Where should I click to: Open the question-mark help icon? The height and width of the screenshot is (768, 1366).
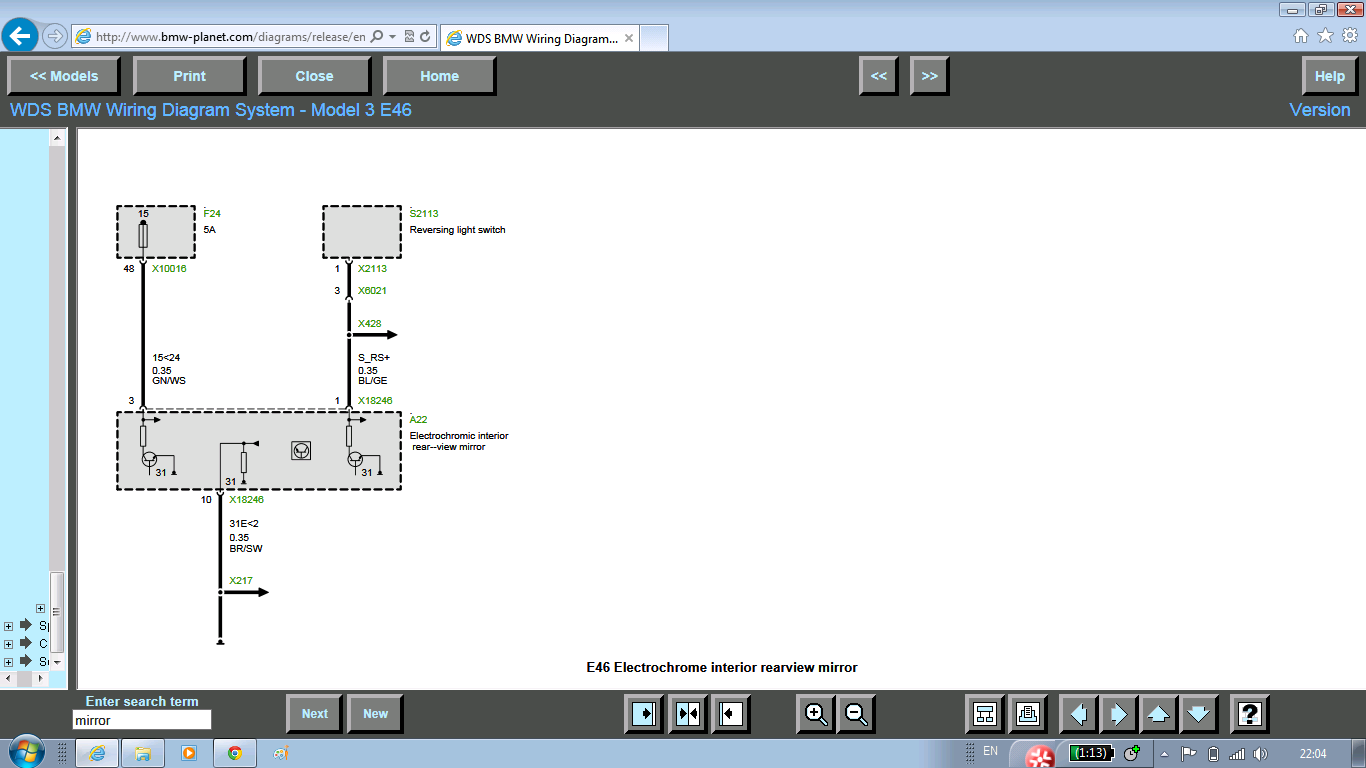pos(1249,714)
